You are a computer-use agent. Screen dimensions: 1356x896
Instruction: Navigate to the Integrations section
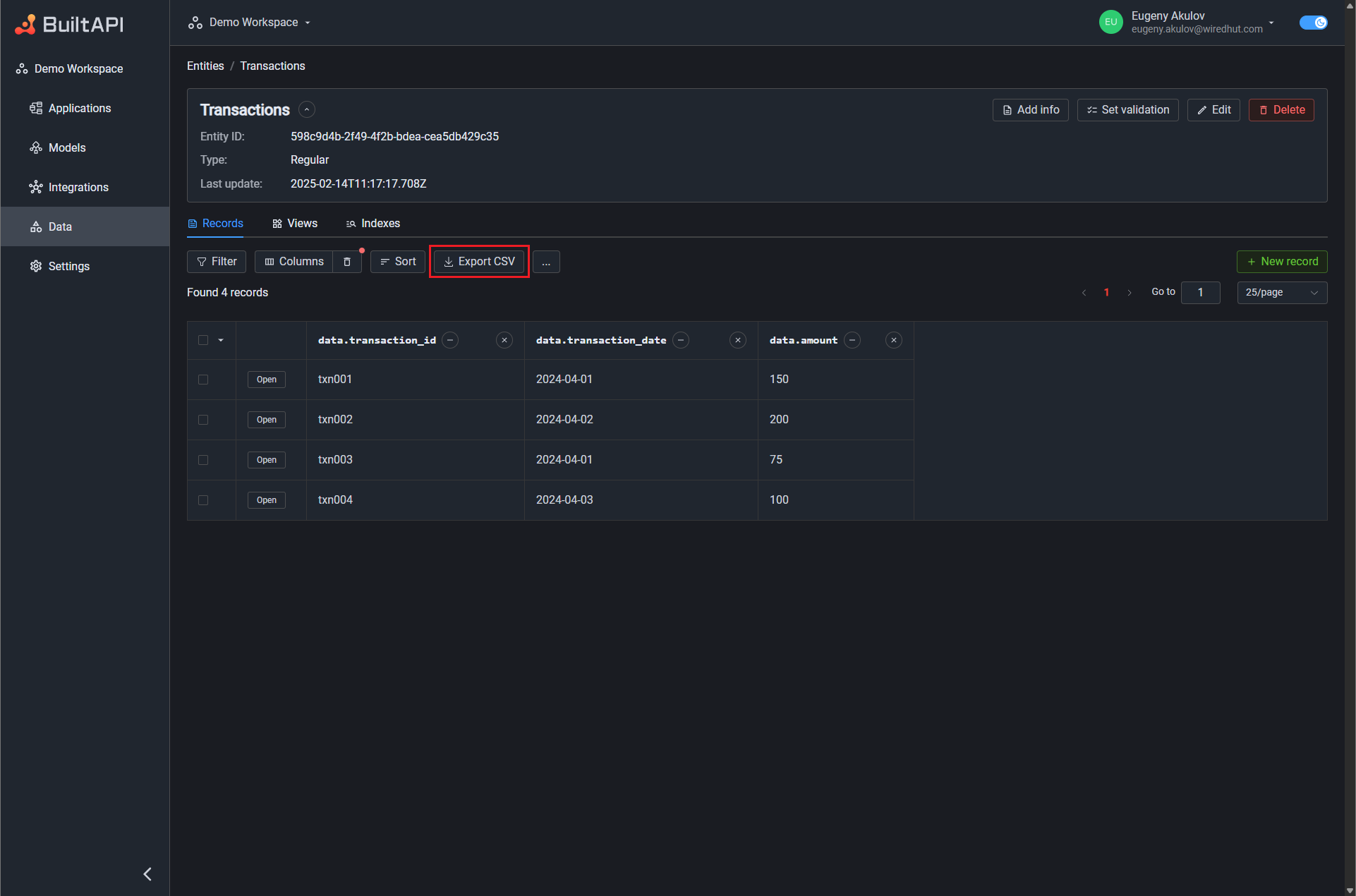click(78, 187)
